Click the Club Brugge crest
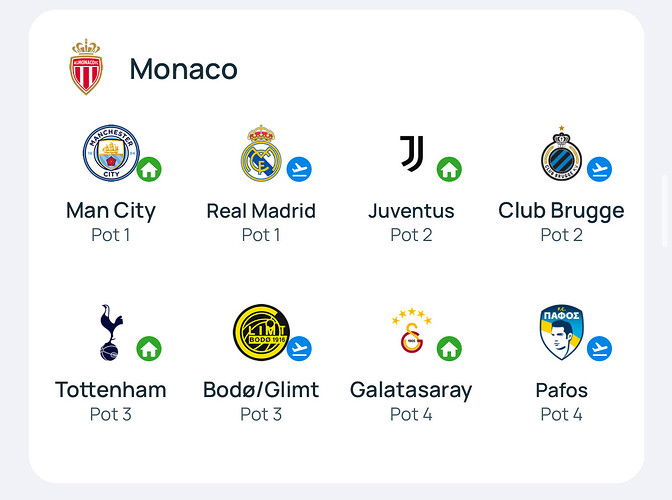672x500 pixels. click(x=561, y=153)
